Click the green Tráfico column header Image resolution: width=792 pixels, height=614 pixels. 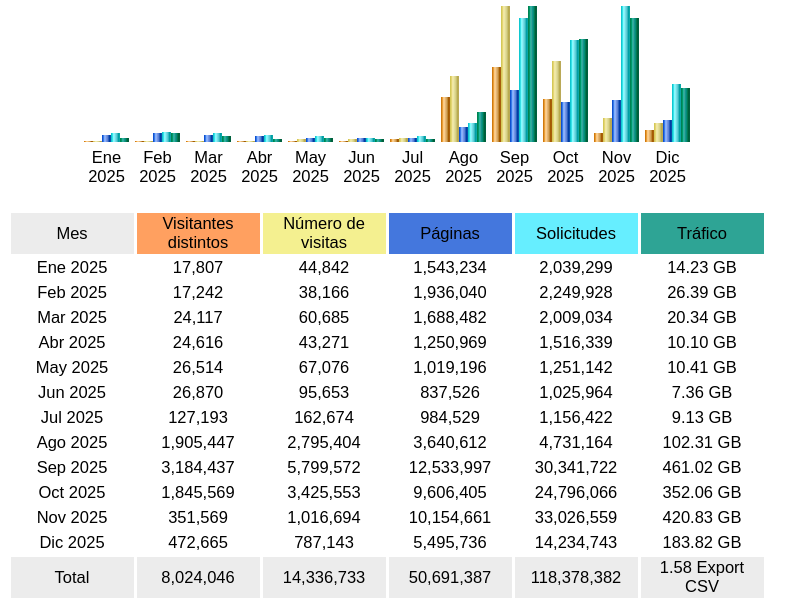[702, 233]
